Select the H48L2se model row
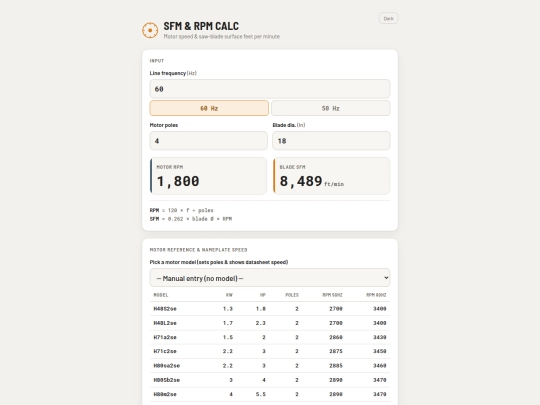The width and height of the screenshot is (540, 405). (x=270, y=323)
